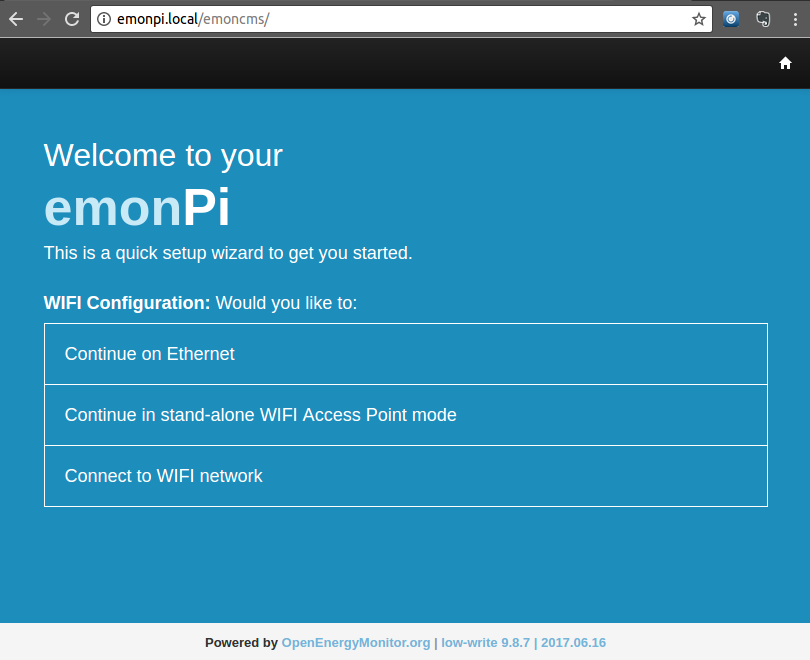Screen dimensions: 810x660
Task: Visit the OpenEnergyMonitor.org footer link
Action: pyautogui.click(x=356, y=642)
